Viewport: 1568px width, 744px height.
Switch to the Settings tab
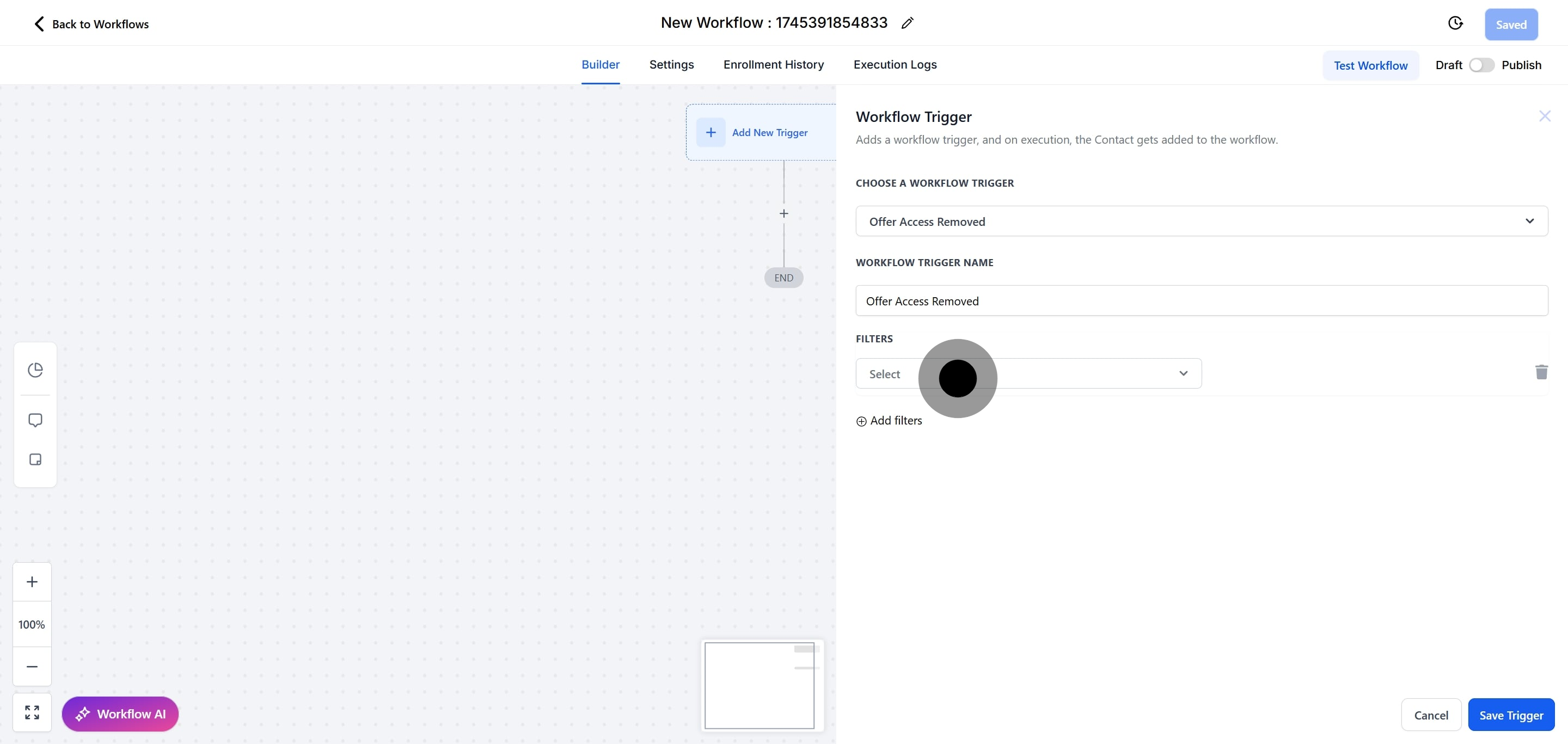671,64
